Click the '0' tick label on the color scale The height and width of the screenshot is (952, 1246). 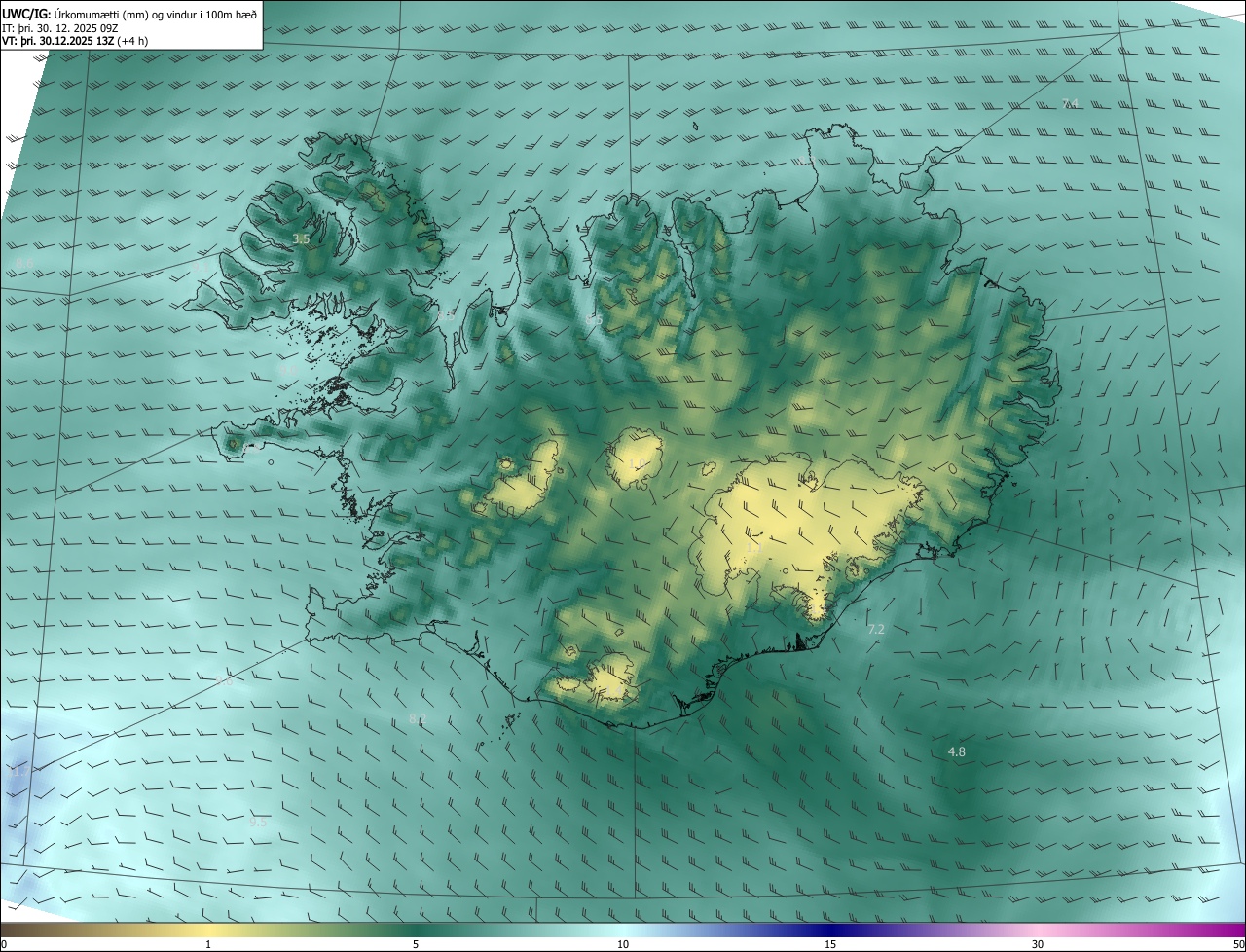coord(4,944)
